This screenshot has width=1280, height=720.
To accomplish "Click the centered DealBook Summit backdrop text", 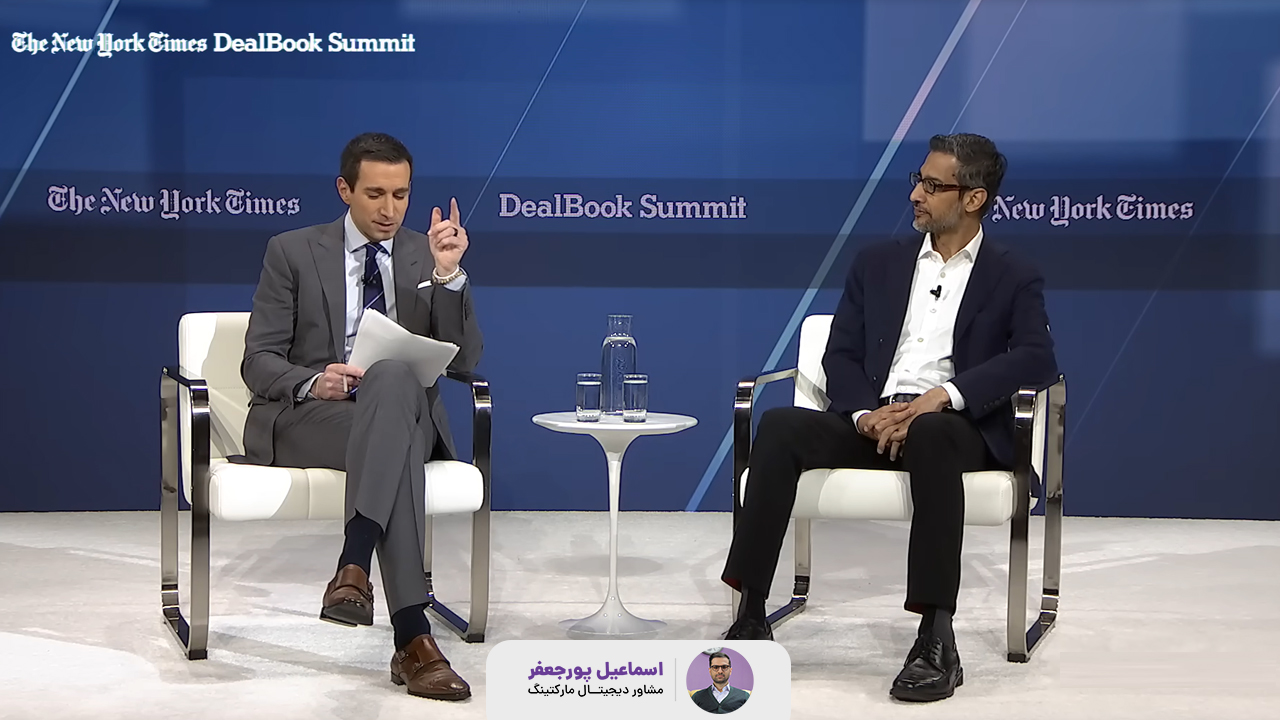I will tap(622, 207).
